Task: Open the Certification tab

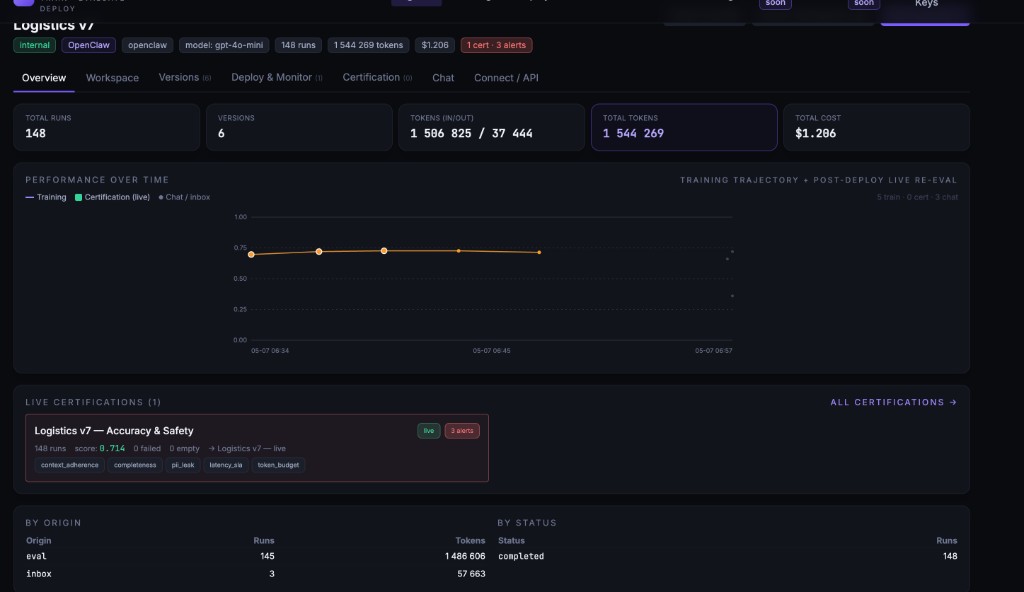Action: point(377,78)
